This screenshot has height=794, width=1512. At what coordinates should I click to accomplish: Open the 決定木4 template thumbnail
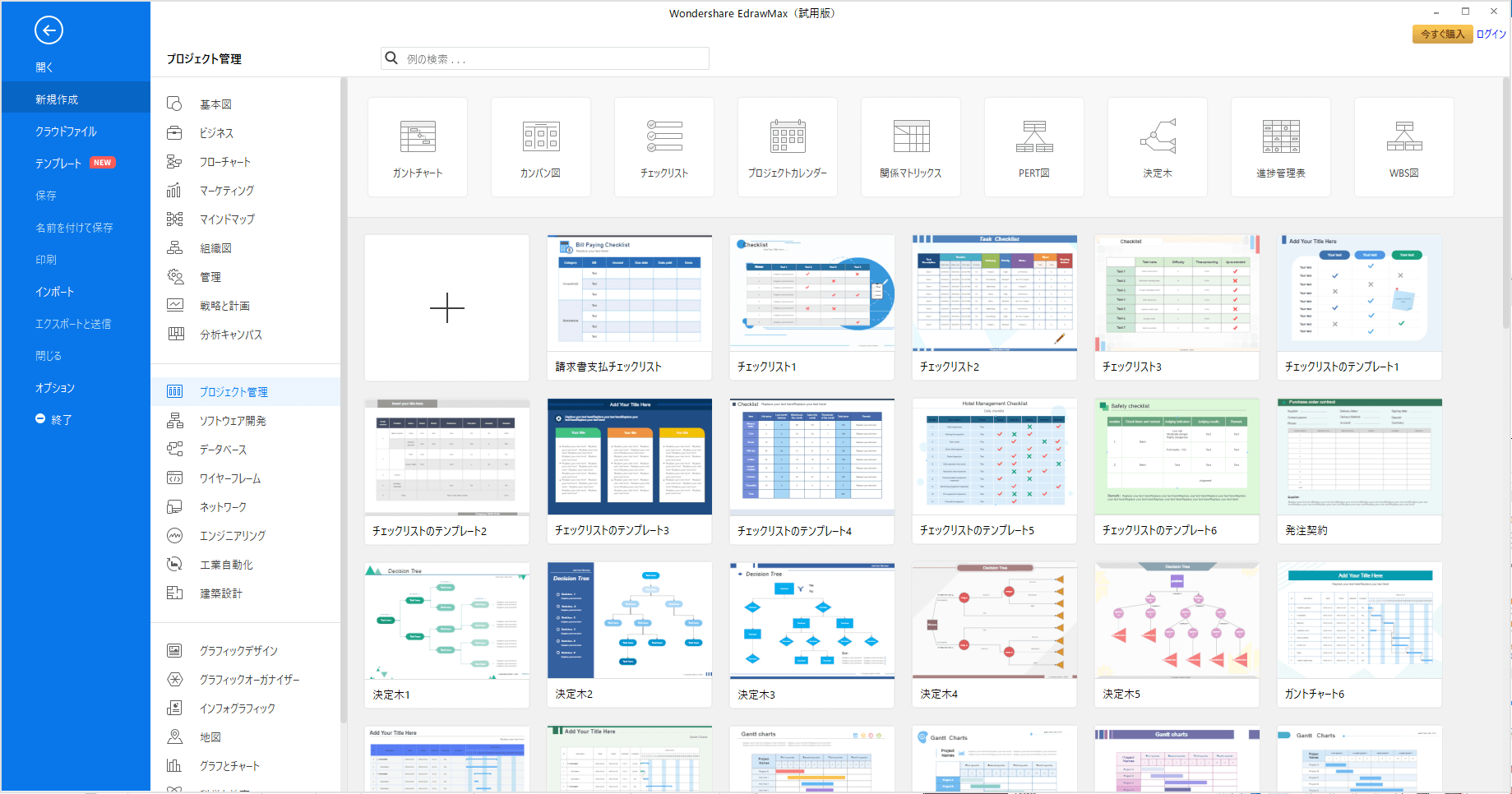[995, 635]
